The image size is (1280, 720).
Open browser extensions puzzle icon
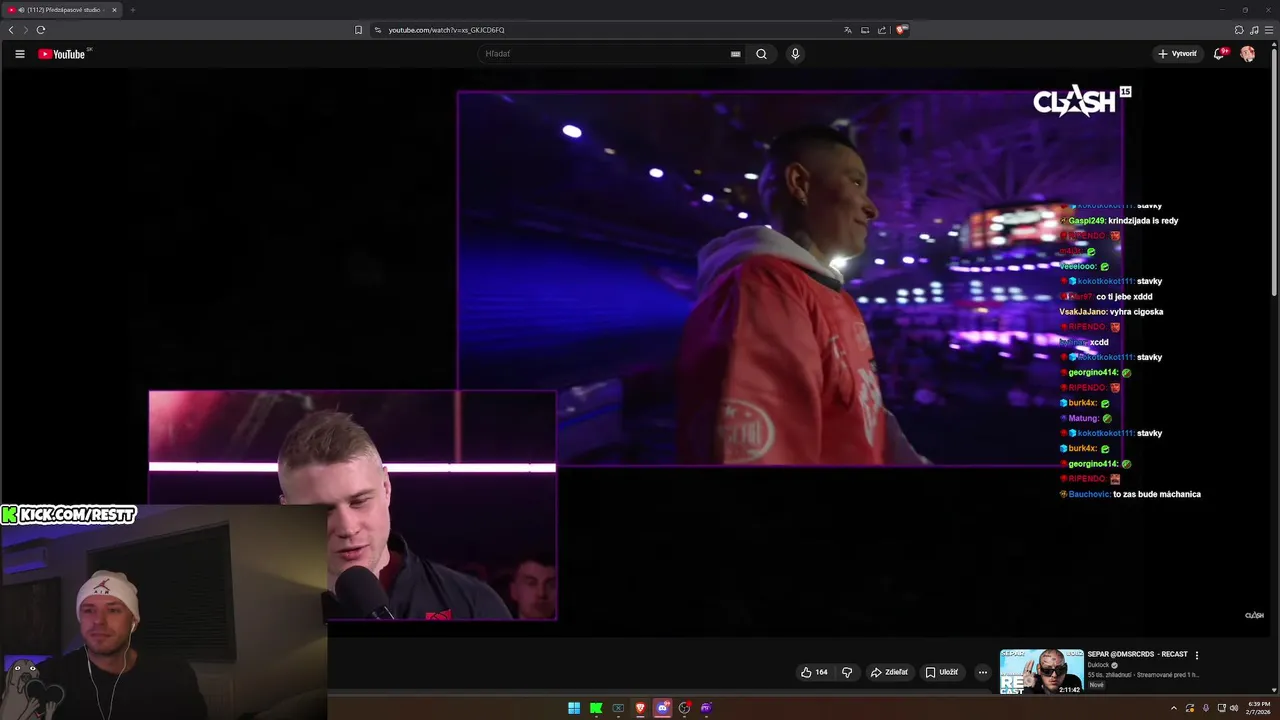(x=1239, y=30)
